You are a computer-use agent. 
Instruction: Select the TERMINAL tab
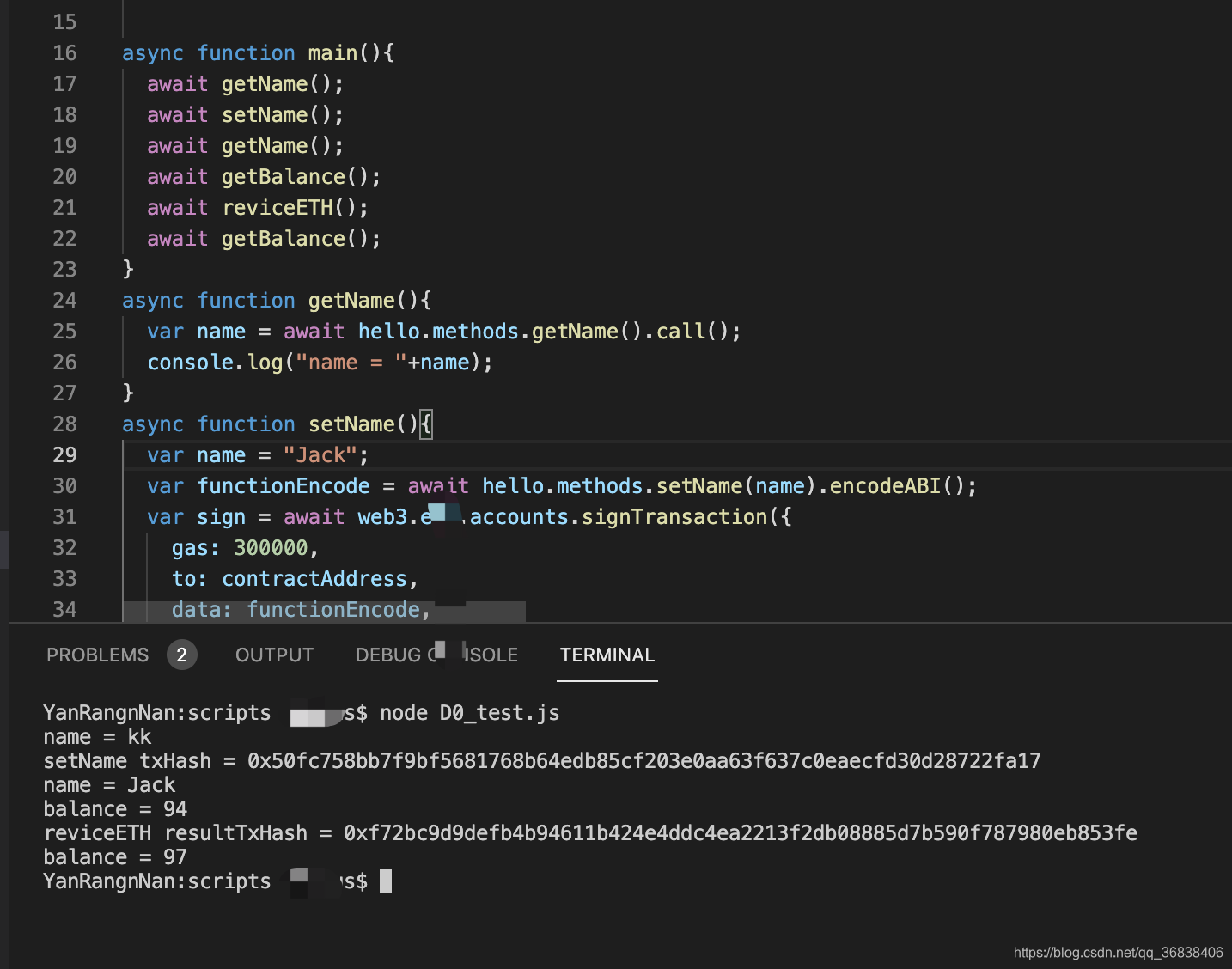(607, 655)
